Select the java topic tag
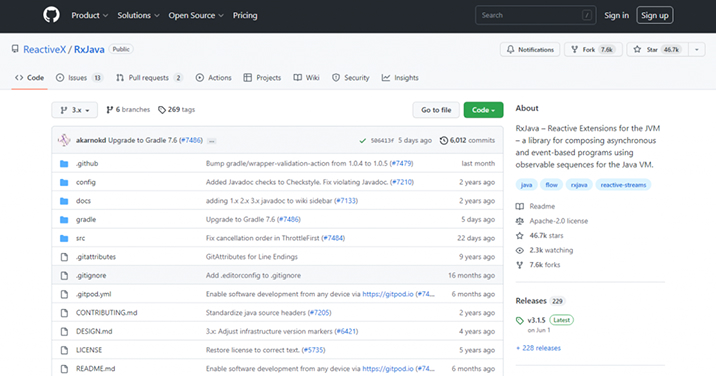716x376 pixels. (526, 185)
